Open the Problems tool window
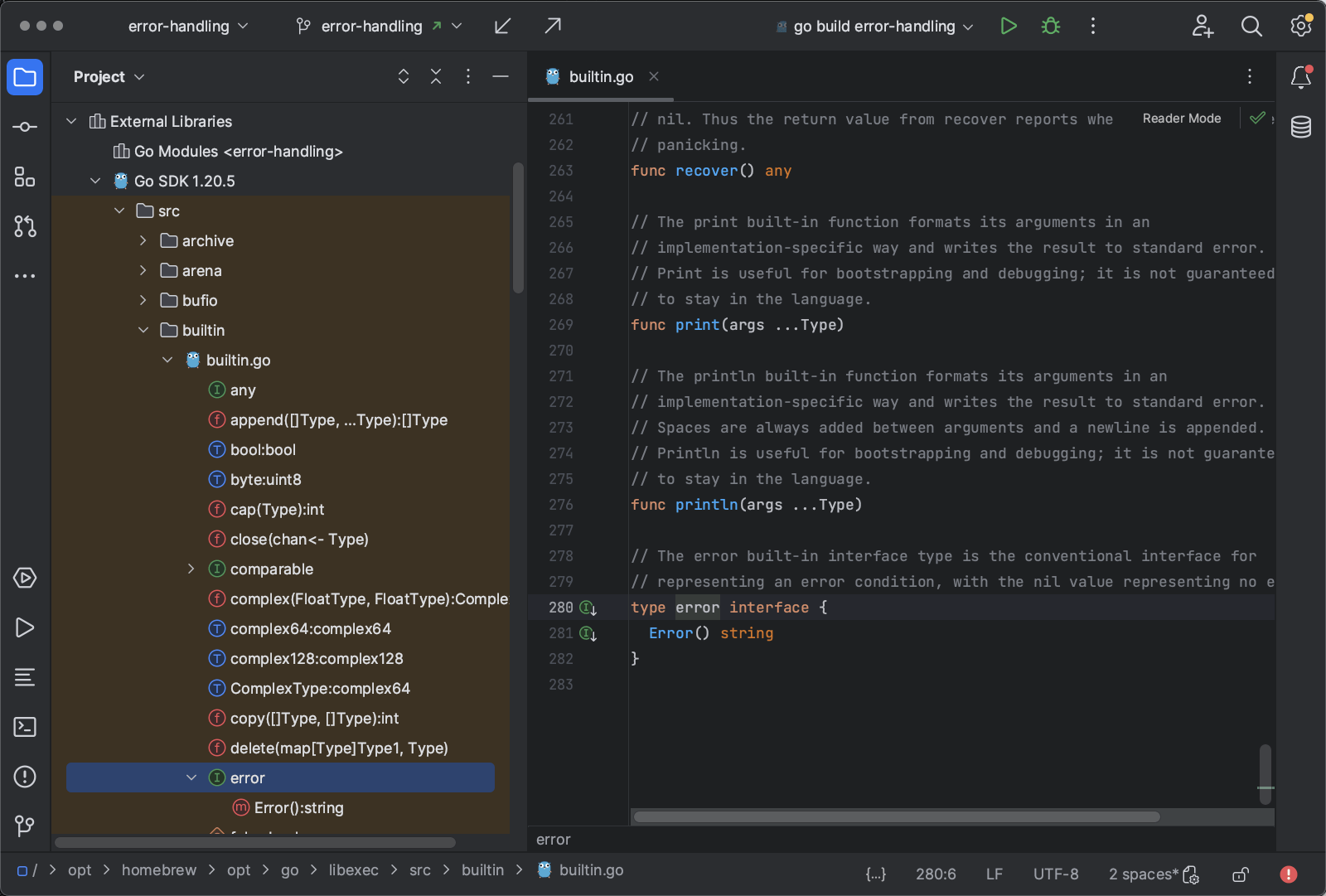Viewport: 1326px width, 896px height. pos(25,777)
